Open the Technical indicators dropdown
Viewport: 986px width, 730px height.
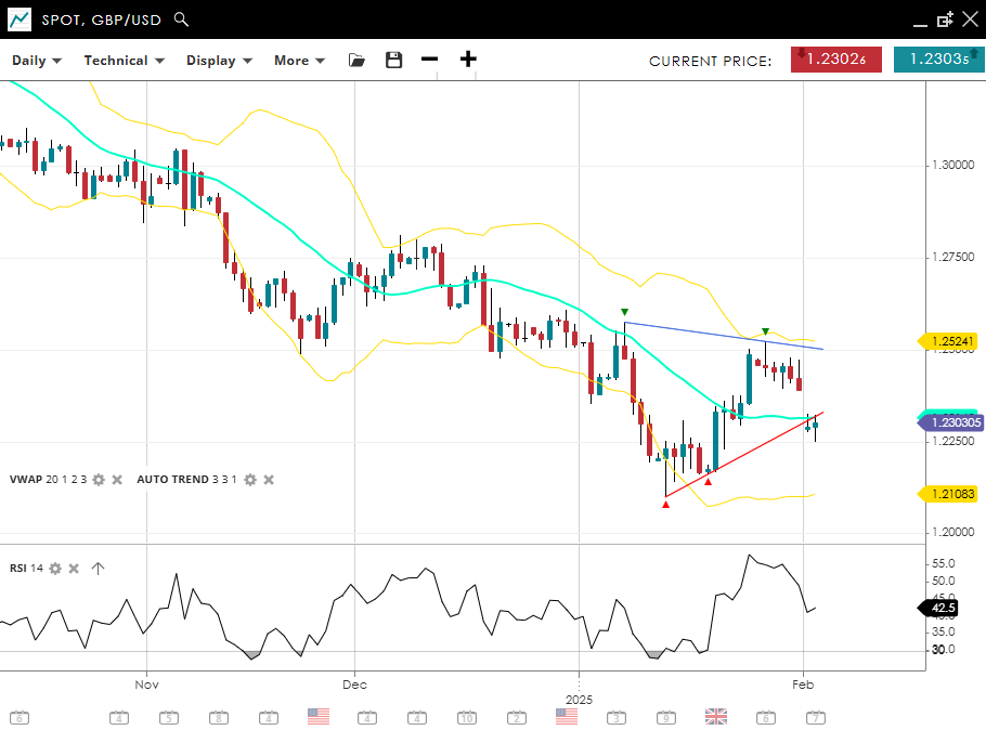124,60
